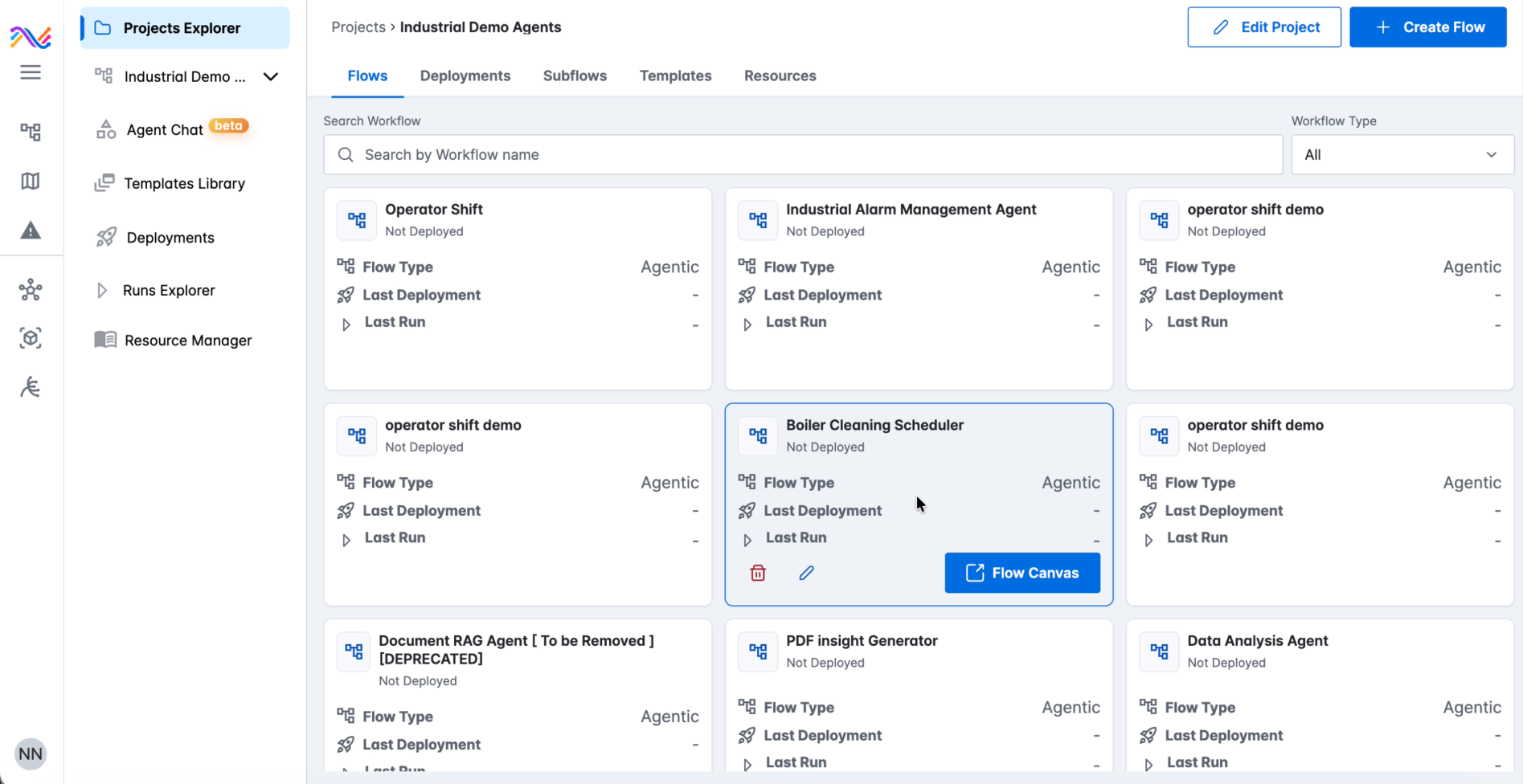The width and height of the screenshot is (1523, 784).
Task: Click the Edit Project button
Action: click(x=1263, y=27)
